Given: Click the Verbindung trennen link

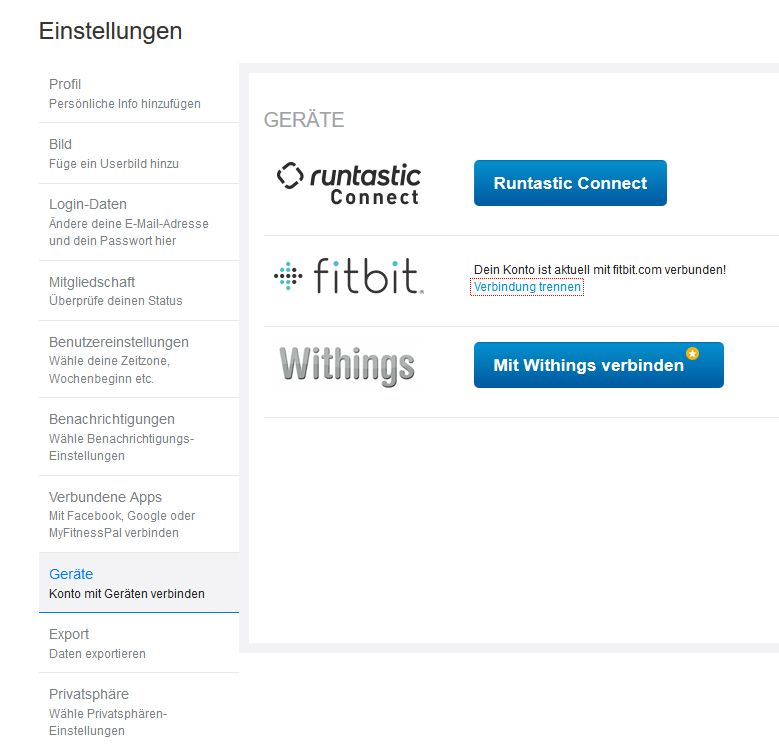Looking at the screenshot, I should point(527,287).
